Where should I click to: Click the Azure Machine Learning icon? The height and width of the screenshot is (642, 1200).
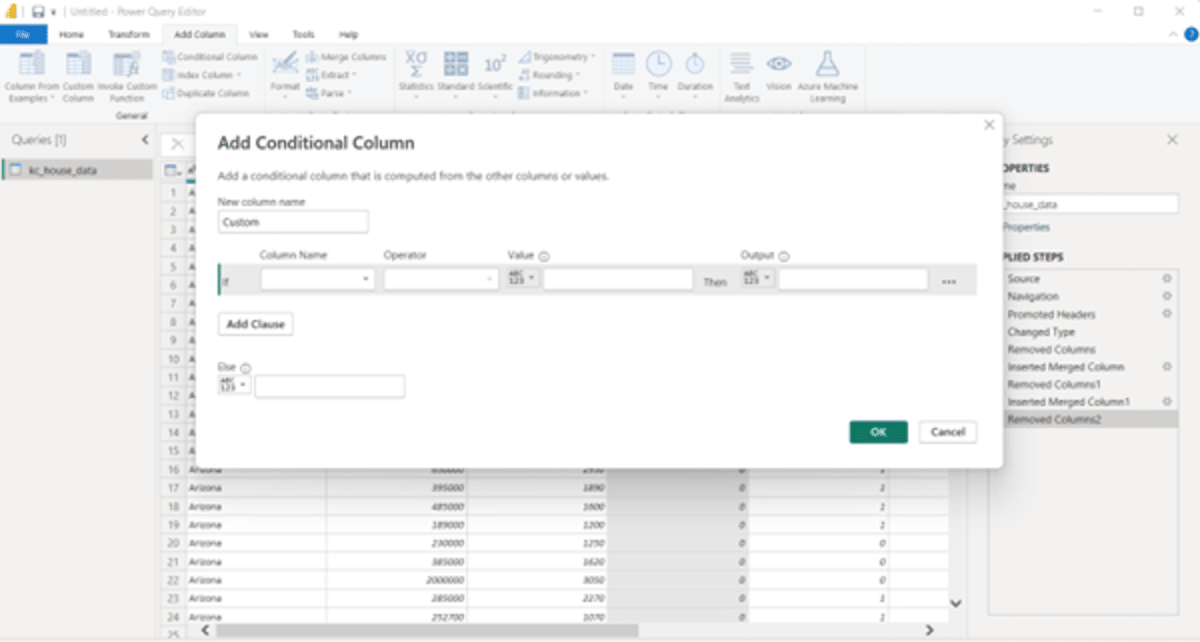point(827,64)
